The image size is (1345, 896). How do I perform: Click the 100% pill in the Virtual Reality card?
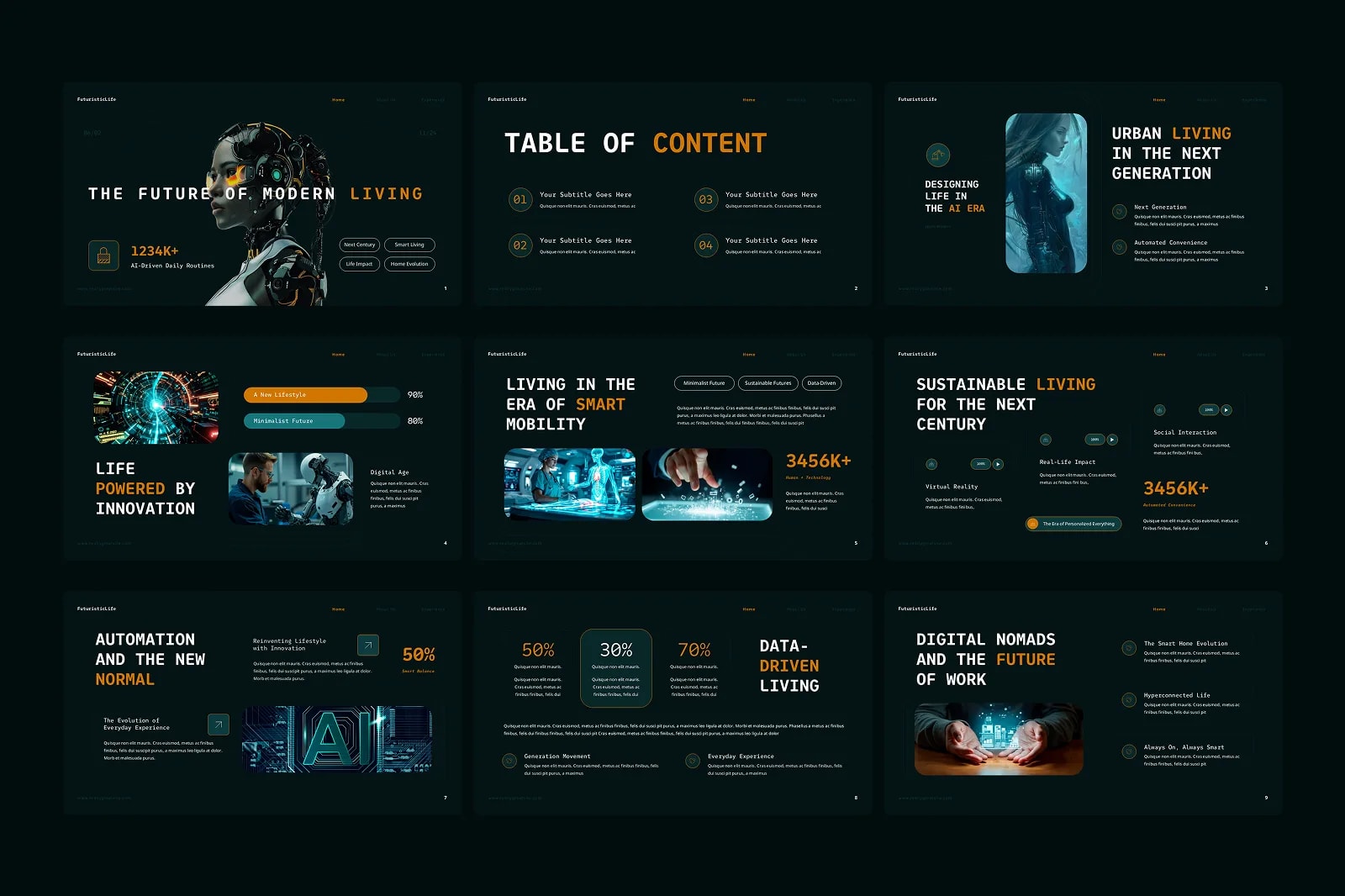[980, 464]
